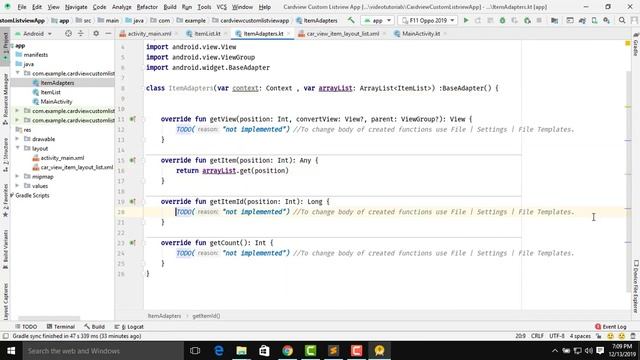
Task: Click the CRLF line separator indicator
Action: (537, 336)
